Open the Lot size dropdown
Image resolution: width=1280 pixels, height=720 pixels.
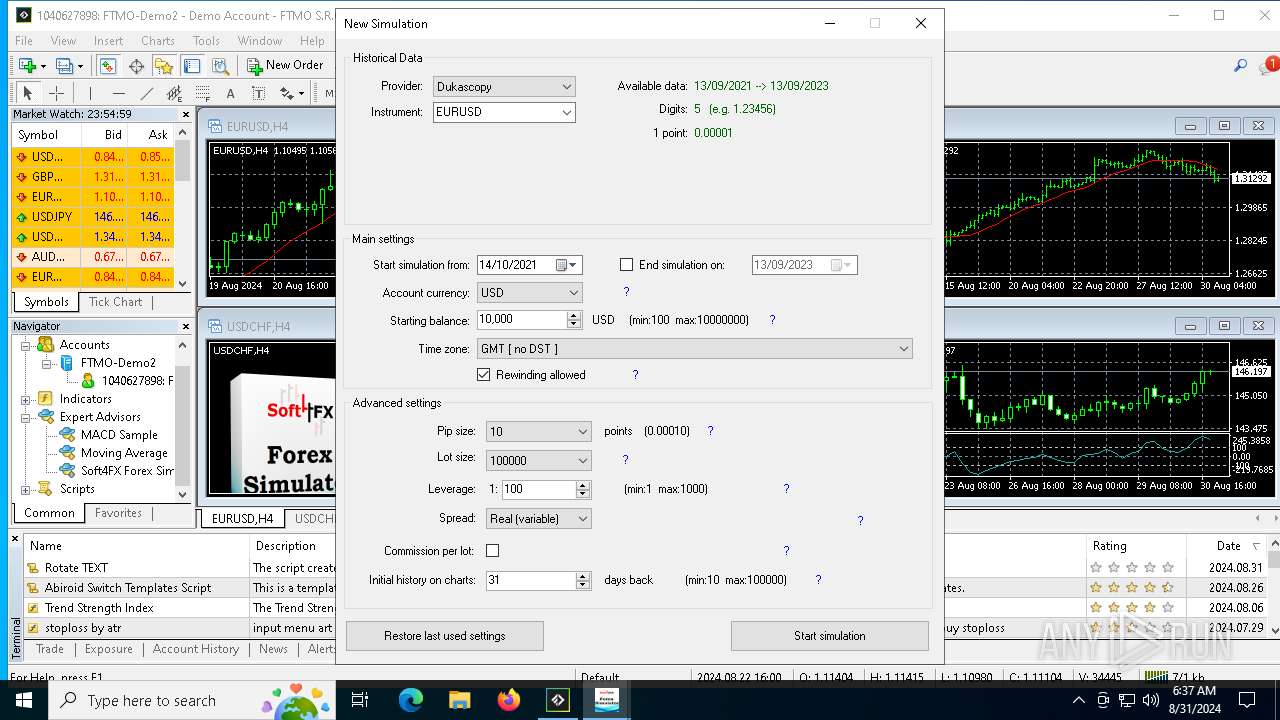538,460
